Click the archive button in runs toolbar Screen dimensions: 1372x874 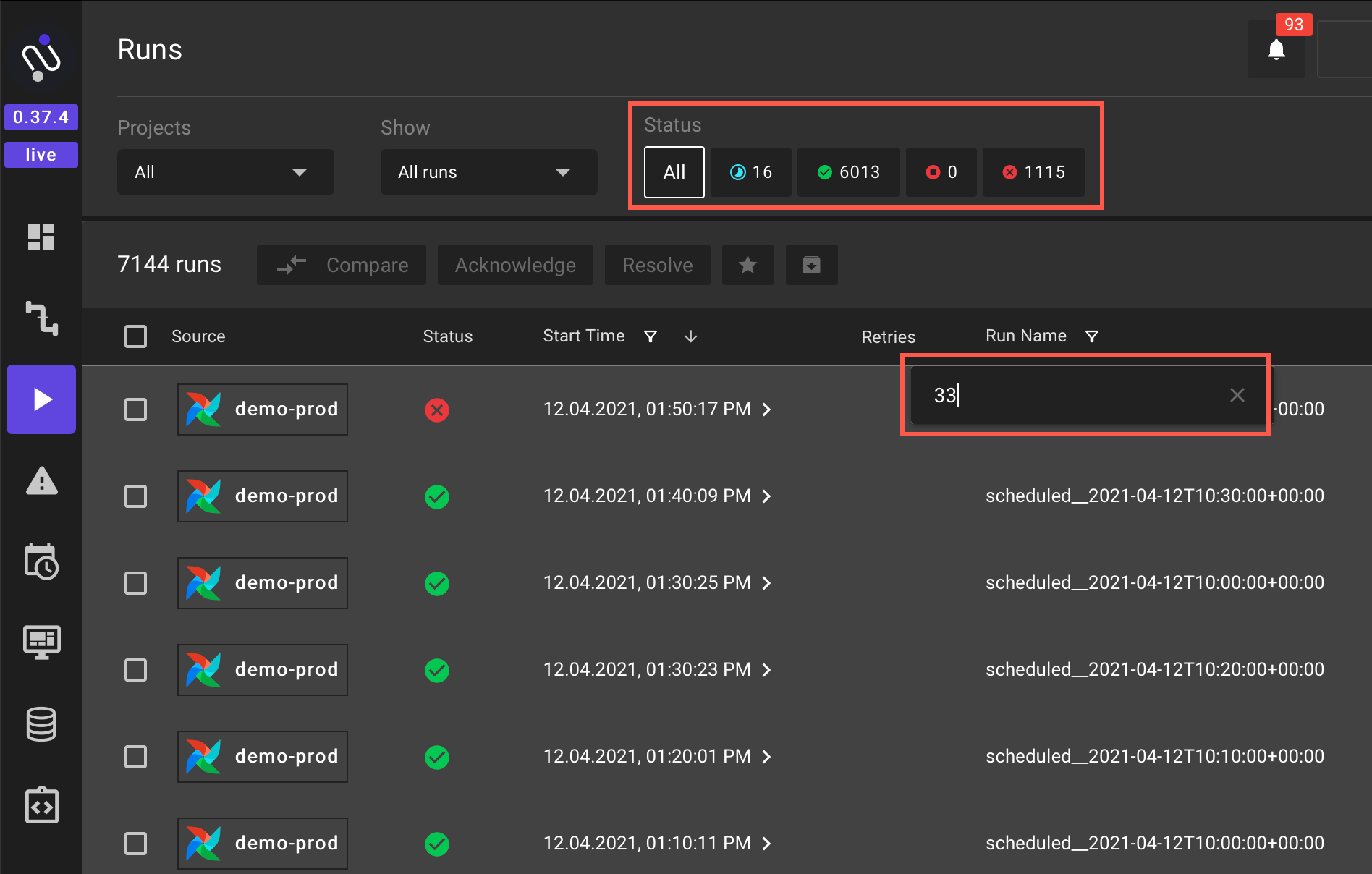[812, 265]
